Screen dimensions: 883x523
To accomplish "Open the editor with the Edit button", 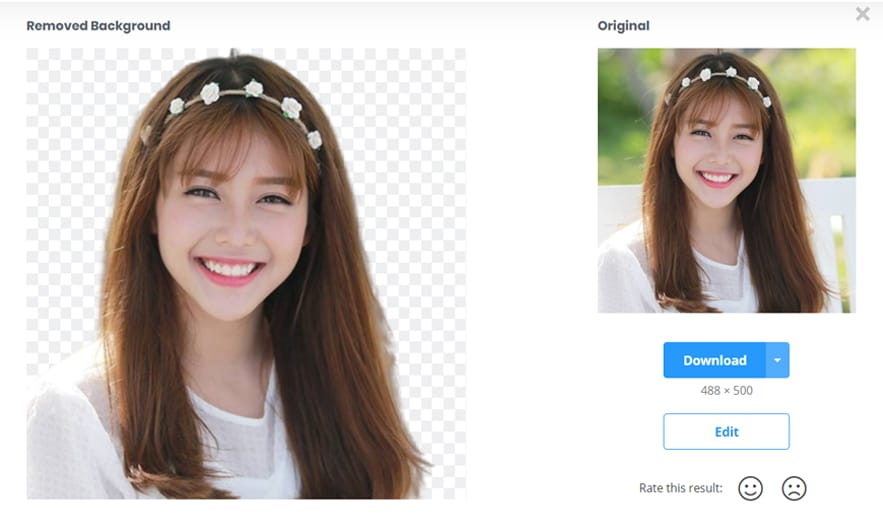I will [x=726, y=432].
